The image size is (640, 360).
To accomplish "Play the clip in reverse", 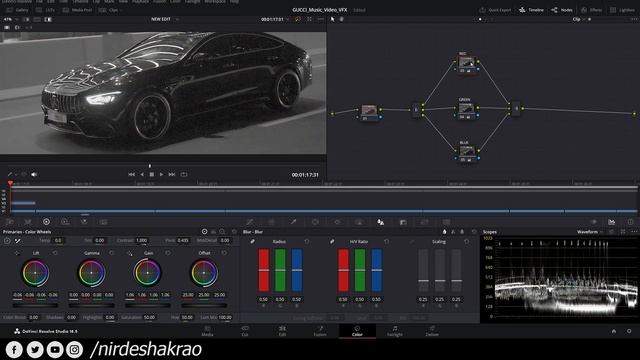I will 142,174.
